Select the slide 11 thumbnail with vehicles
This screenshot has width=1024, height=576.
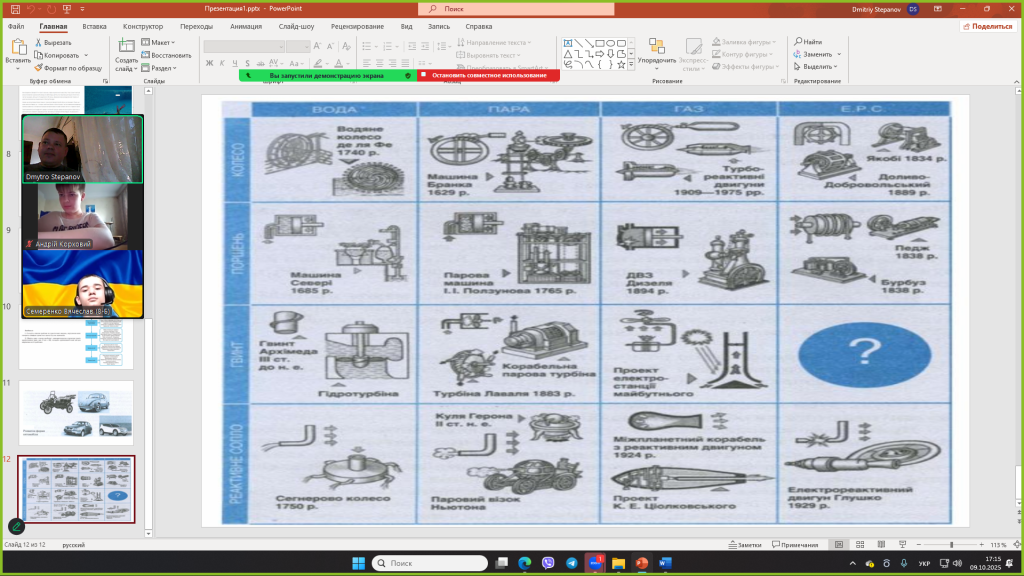tap(76, 412)
